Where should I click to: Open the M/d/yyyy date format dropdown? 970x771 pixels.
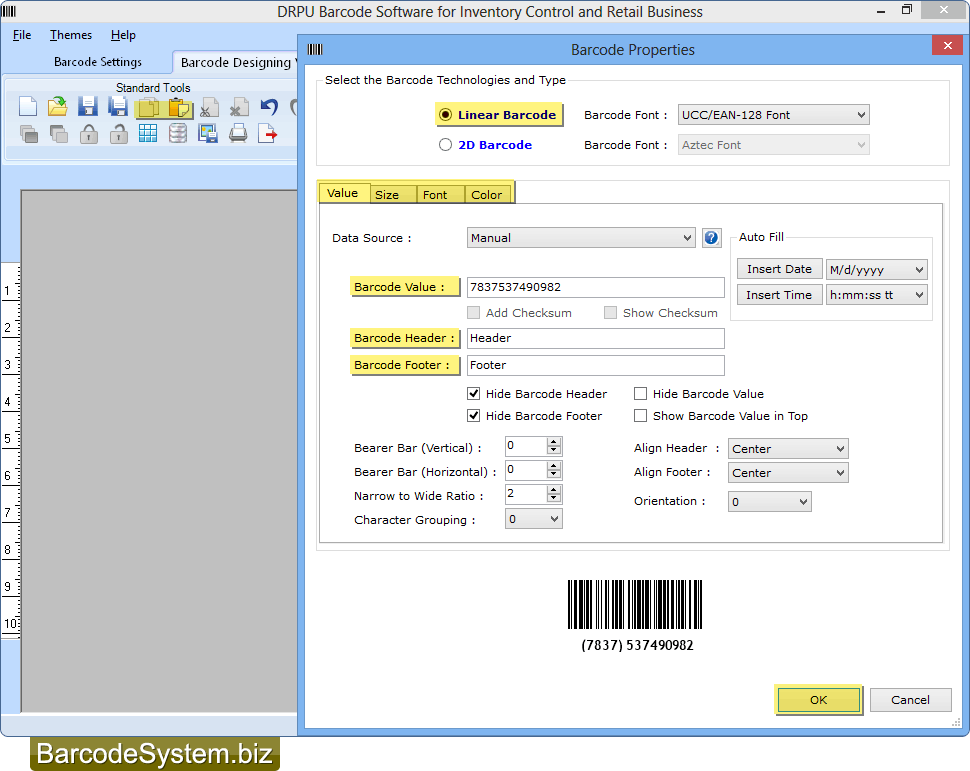[x=877, y=270]
